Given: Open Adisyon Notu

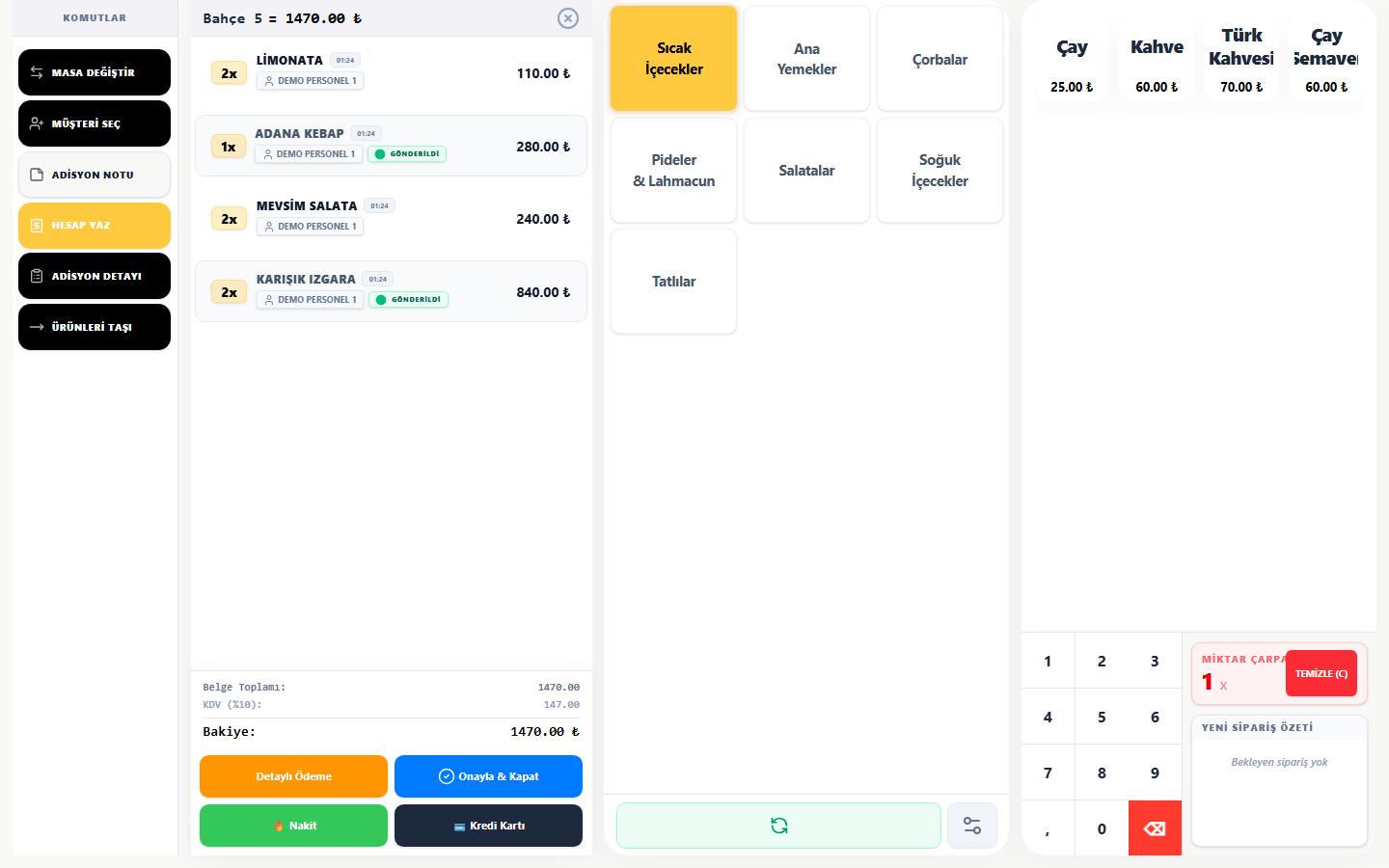Looking at the screenshot, I should pyautogui.click(x=95, y=175).
